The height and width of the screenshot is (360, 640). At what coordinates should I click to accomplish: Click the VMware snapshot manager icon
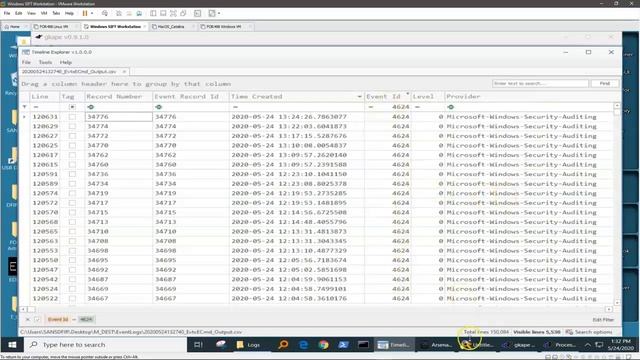(139, 13)
